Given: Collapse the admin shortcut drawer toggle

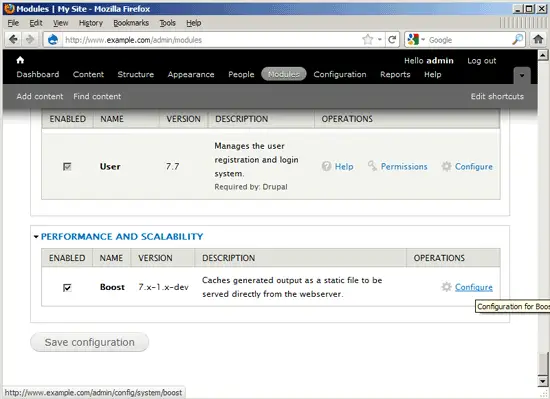Looking at the screenshot, I should [522, 75].
